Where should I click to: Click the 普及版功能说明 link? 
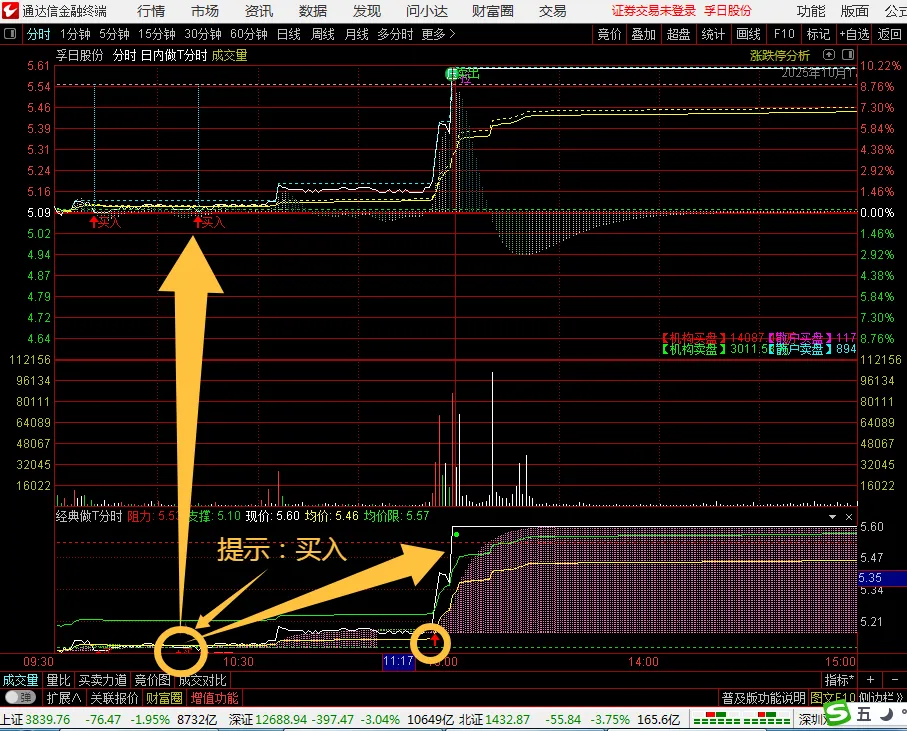point(764,698)
